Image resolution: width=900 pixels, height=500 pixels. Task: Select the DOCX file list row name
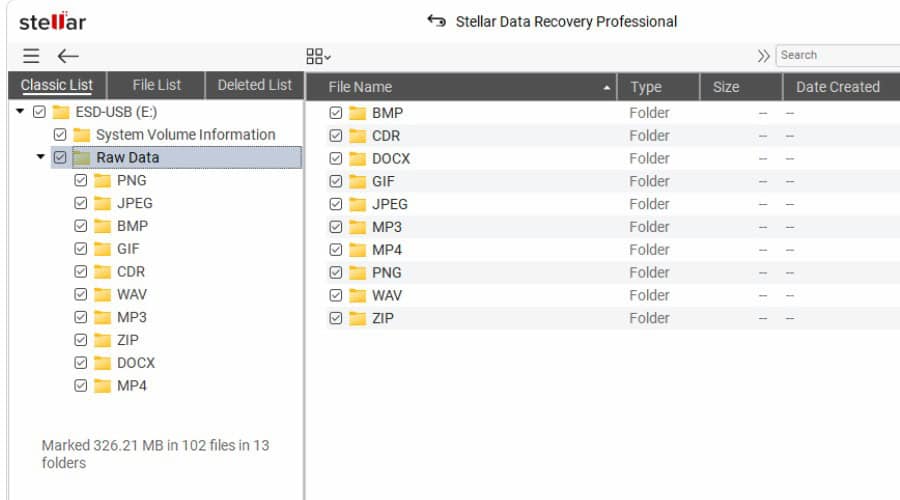pos(391,158)
